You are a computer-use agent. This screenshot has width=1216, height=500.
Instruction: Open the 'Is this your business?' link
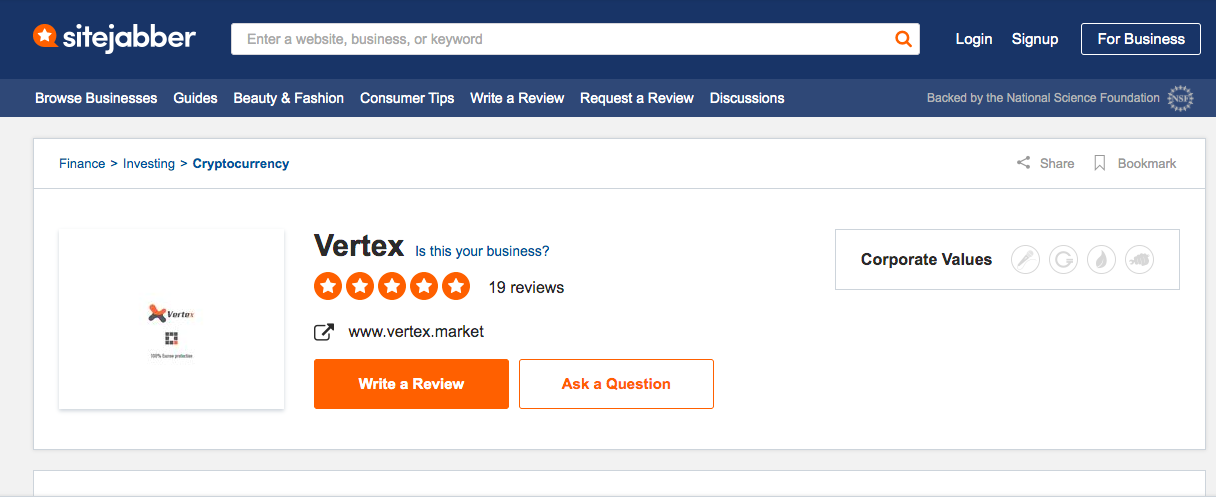pos(482,251)
